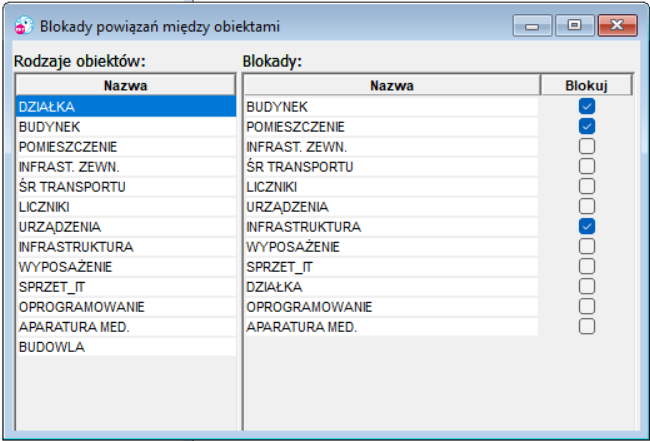The height and width of the screenshot is (441, 650).
Task: Select ŚR TRANSPORTU in Rodzaje obiektów list
Action: click(126, 187)
